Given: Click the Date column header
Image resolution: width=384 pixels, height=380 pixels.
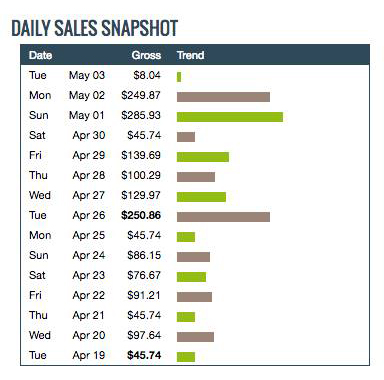Looking at the screenshot, I should pos(40,55).
